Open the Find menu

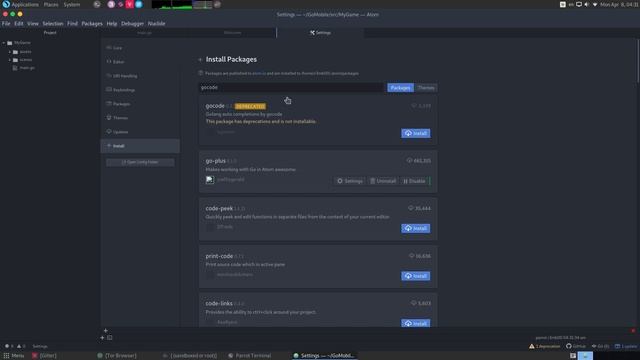point(72,24)
